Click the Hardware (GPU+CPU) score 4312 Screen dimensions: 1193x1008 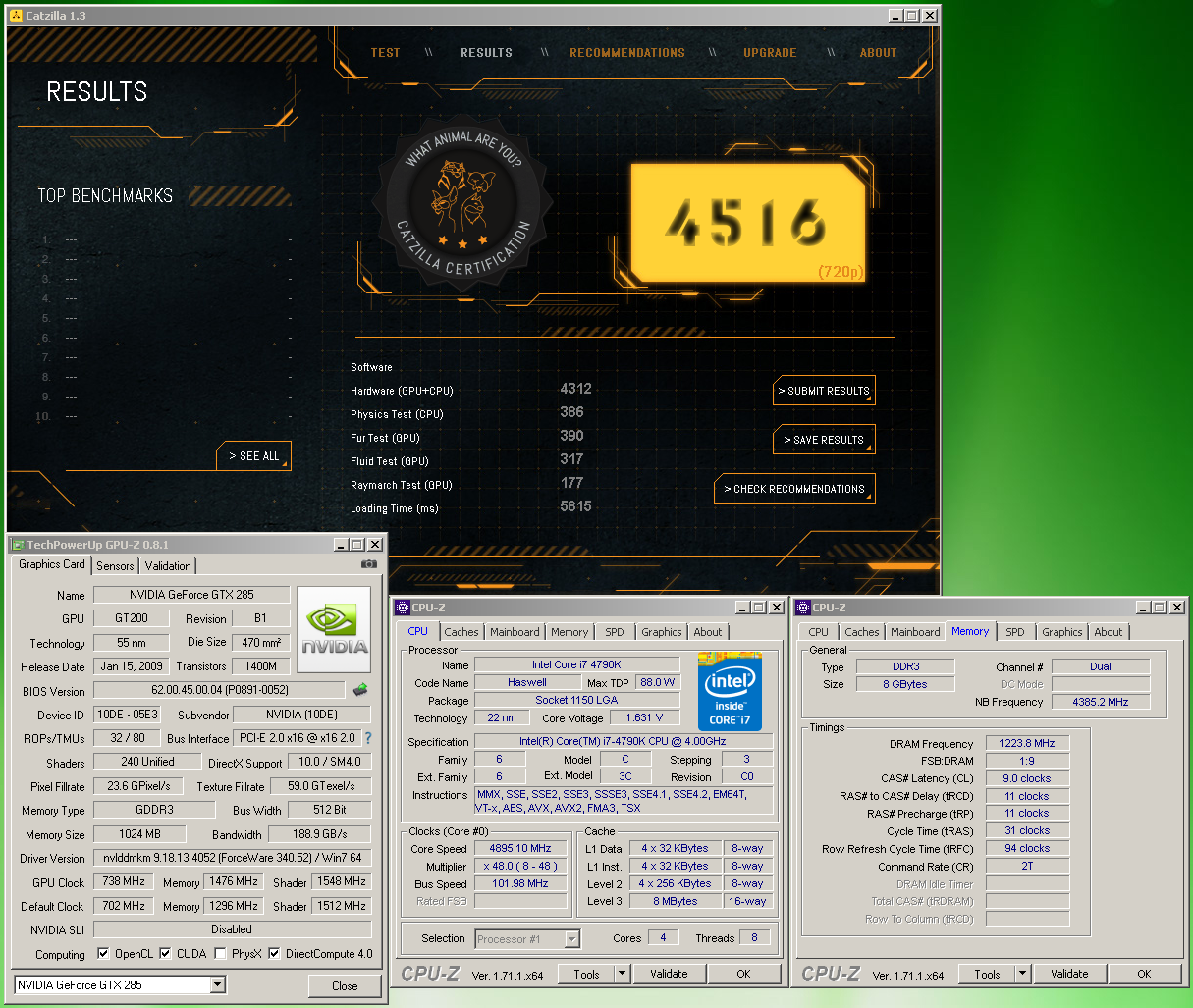(575, 389)
